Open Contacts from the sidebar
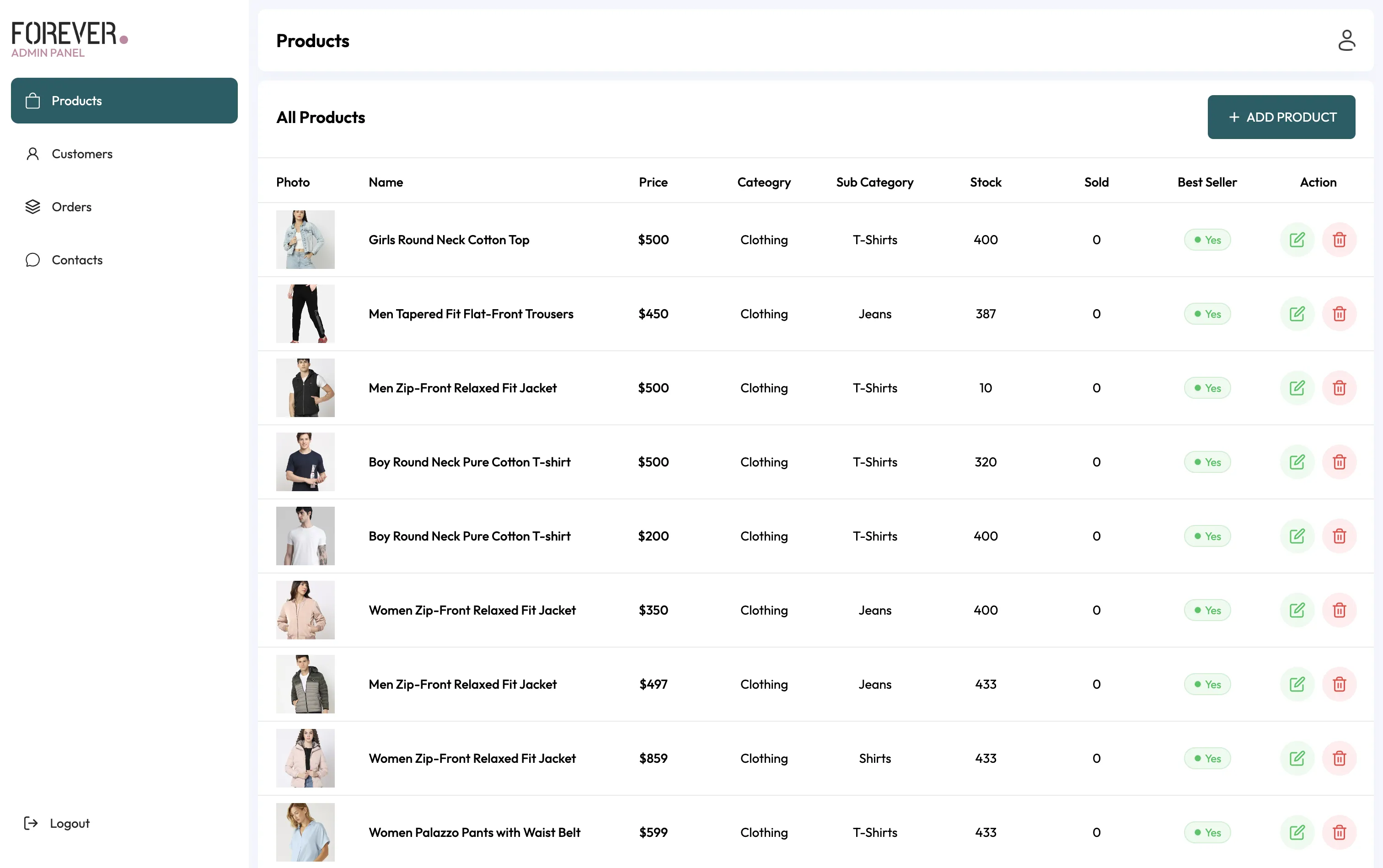The width and height of the screenshot is (1383, 868). click(77, 260)
